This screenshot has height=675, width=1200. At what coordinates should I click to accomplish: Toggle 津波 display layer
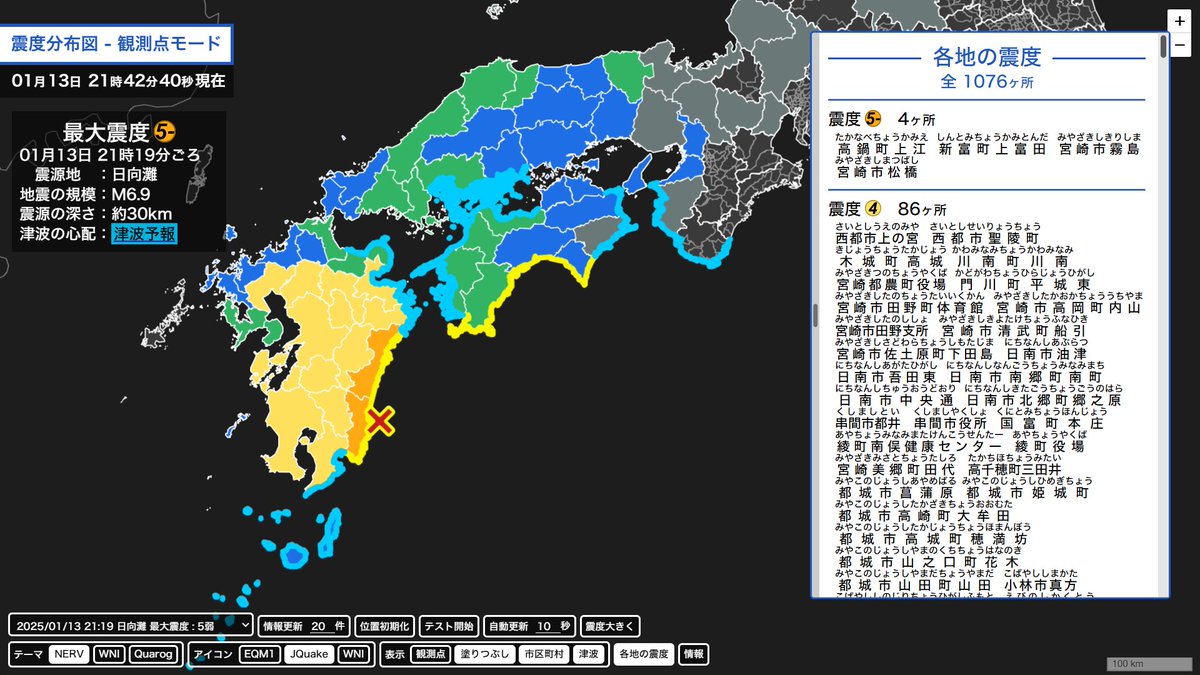[589, 655]
